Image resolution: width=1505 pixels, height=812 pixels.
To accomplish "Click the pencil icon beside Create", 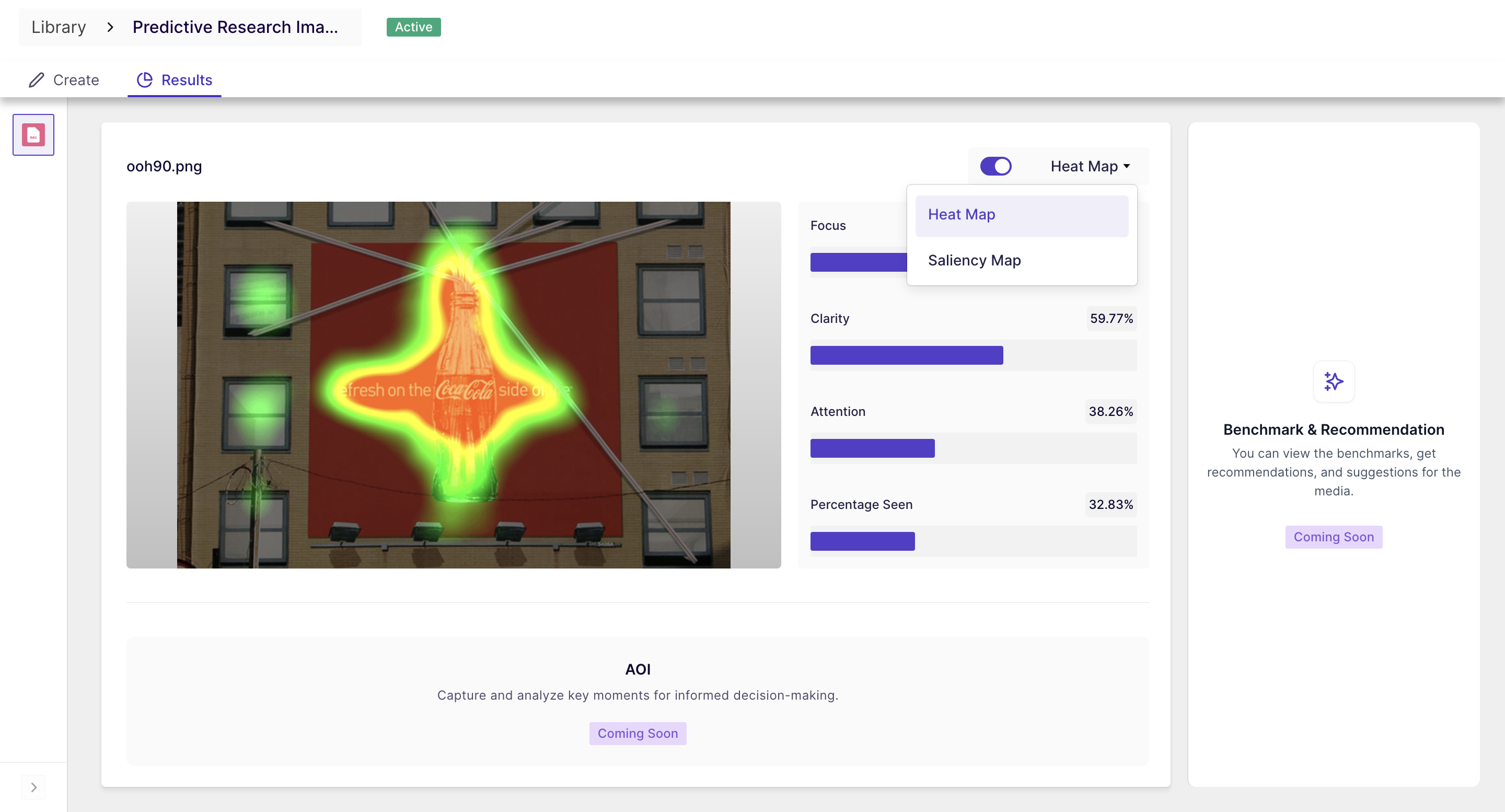I will click(36, 80).
